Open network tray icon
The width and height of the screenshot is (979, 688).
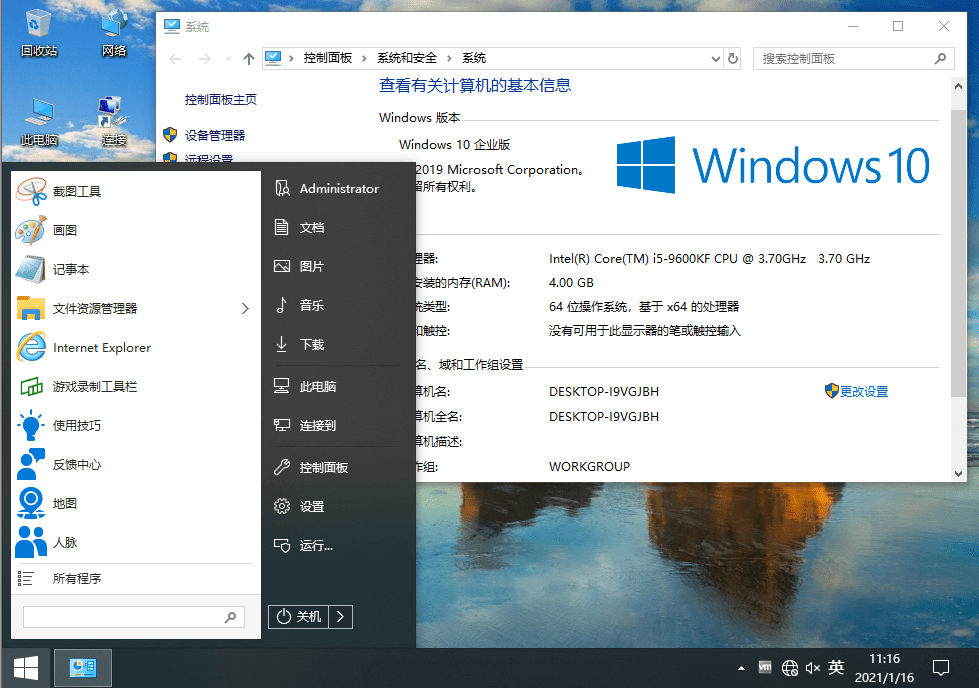[x=789, y=668]
